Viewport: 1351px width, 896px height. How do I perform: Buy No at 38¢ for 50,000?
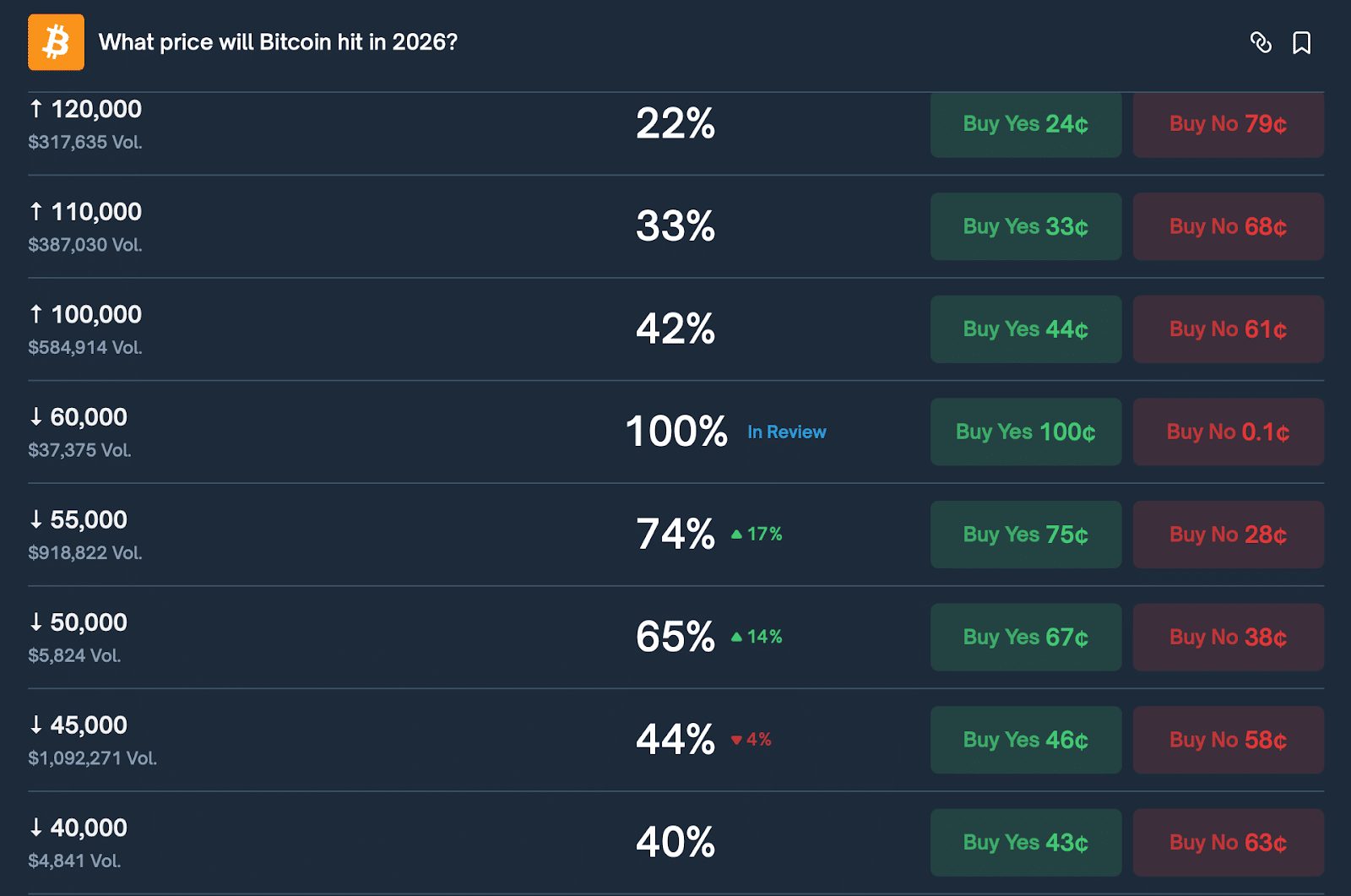[x=1228, y=638]
